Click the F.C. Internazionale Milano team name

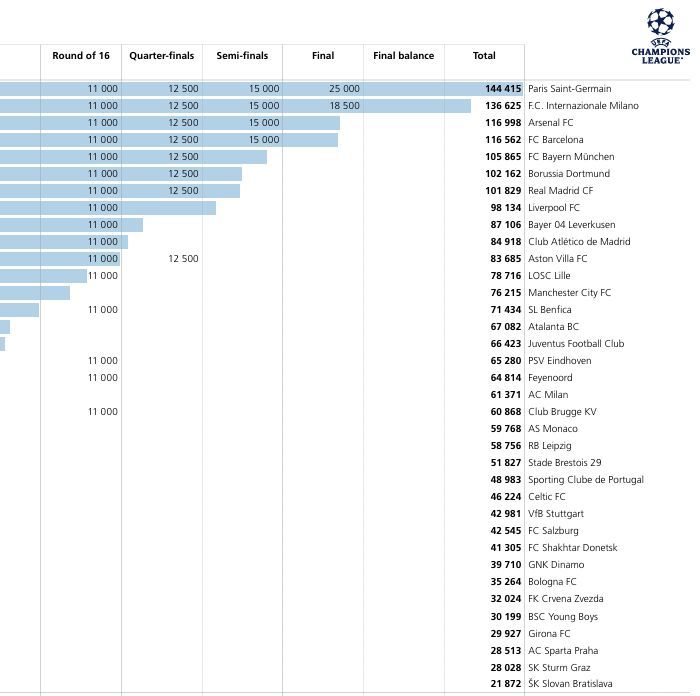[583, 106]
